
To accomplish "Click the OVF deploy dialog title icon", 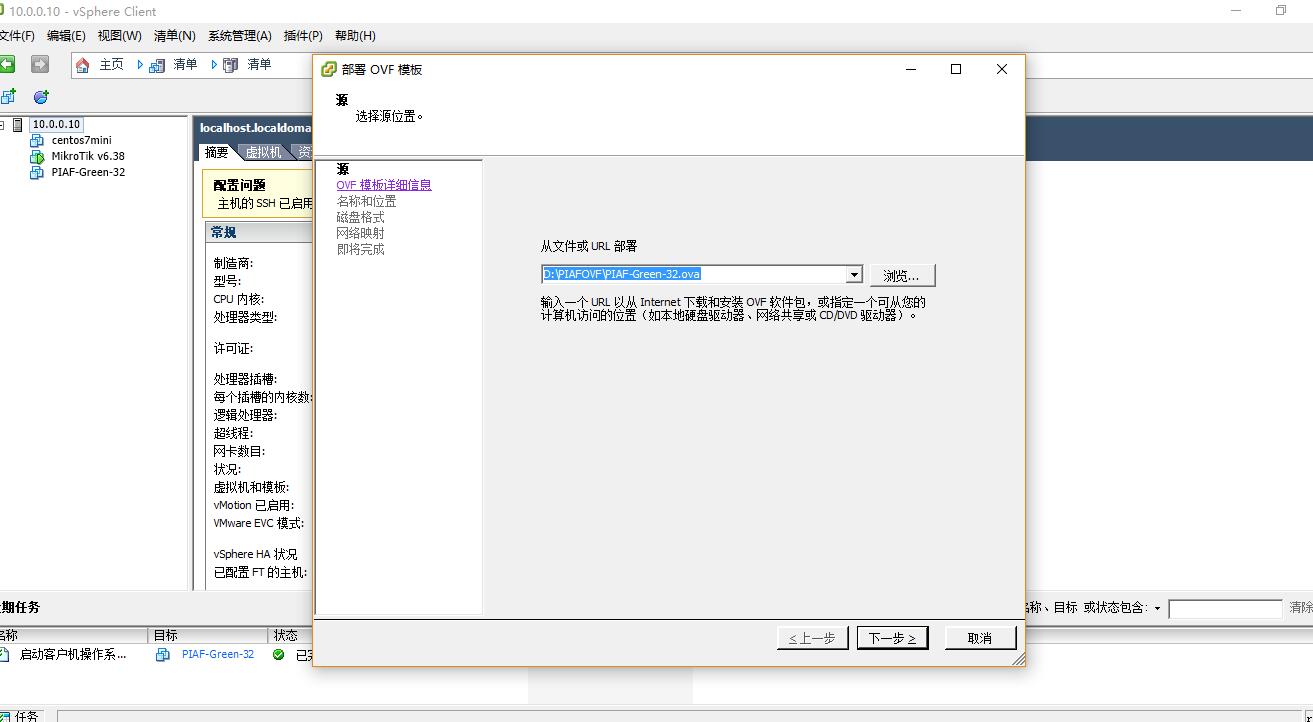I will [x=328, y=69].
